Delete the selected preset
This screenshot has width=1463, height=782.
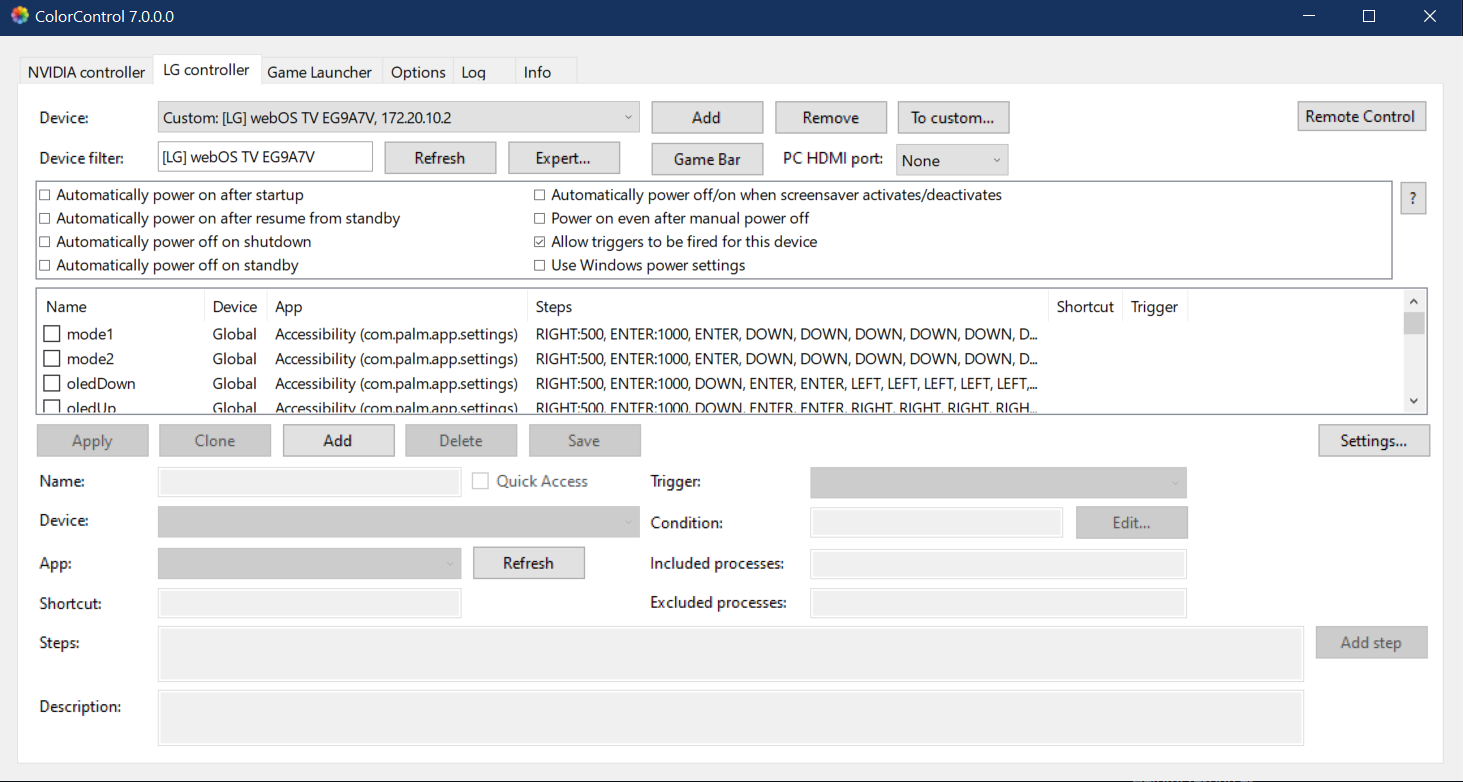click(x=461, y=440)
